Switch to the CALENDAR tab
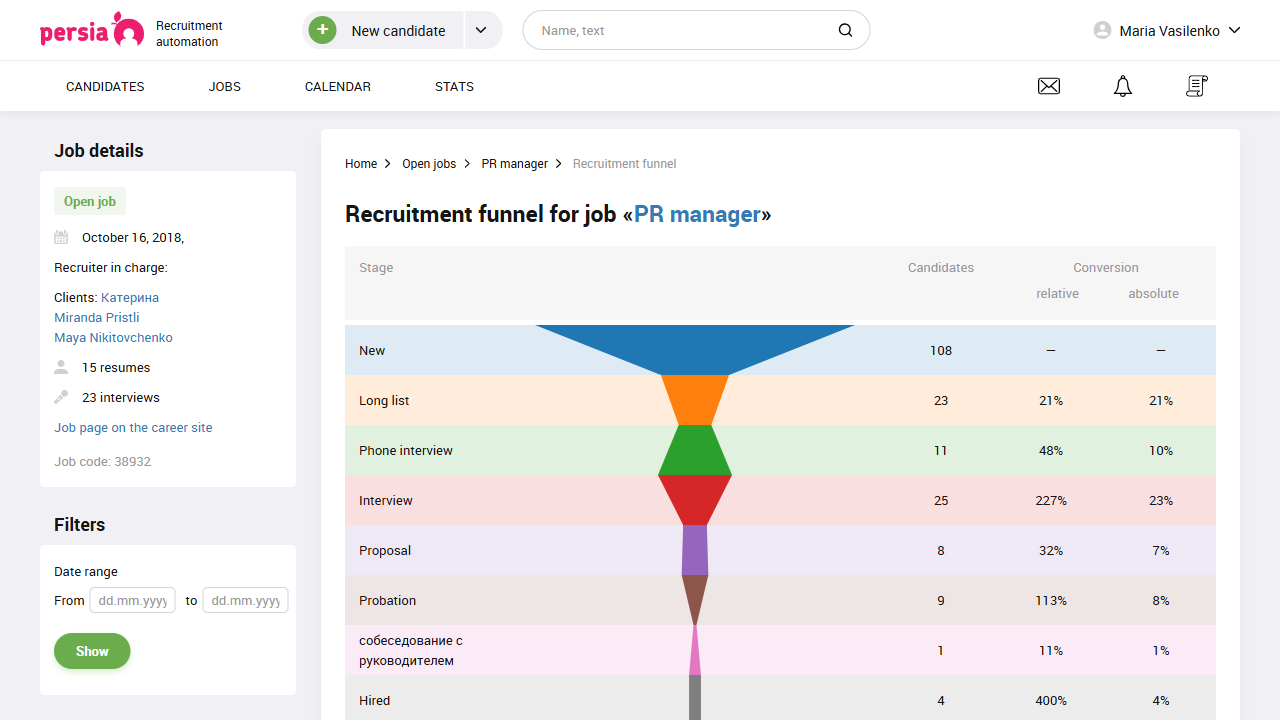The height and width of the screenshot is (720, 1280). click(x=337, y=86)
